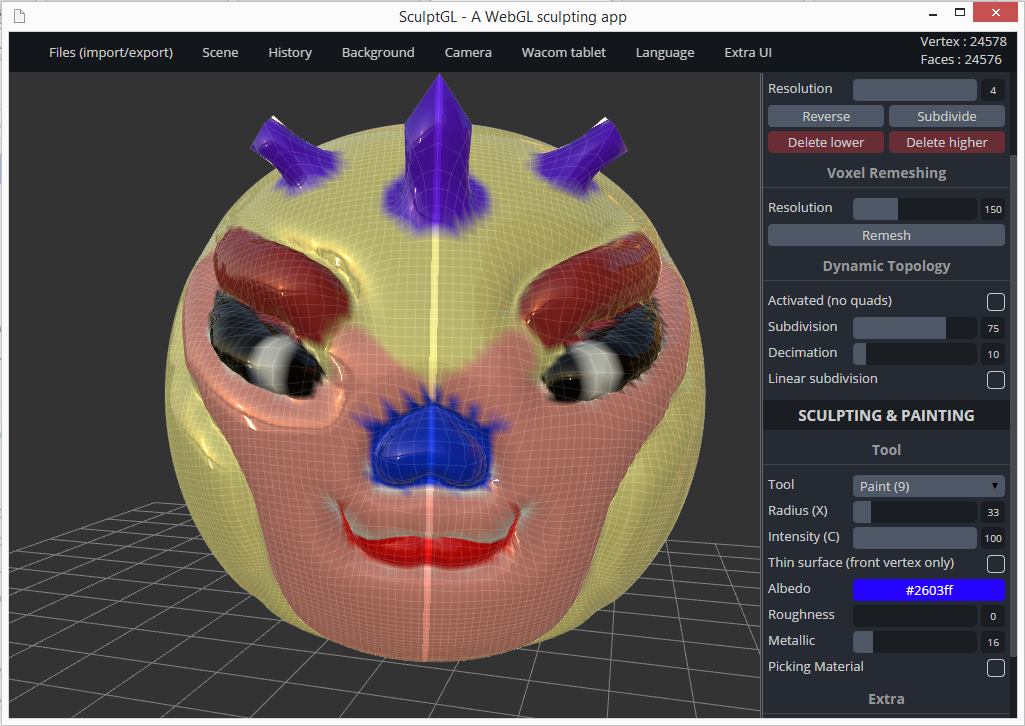Collapse the SCULPTING & PAINTING panel header
Viewport: 1025px width, 726px height.
pyautogui.click(x=886, y=416)
